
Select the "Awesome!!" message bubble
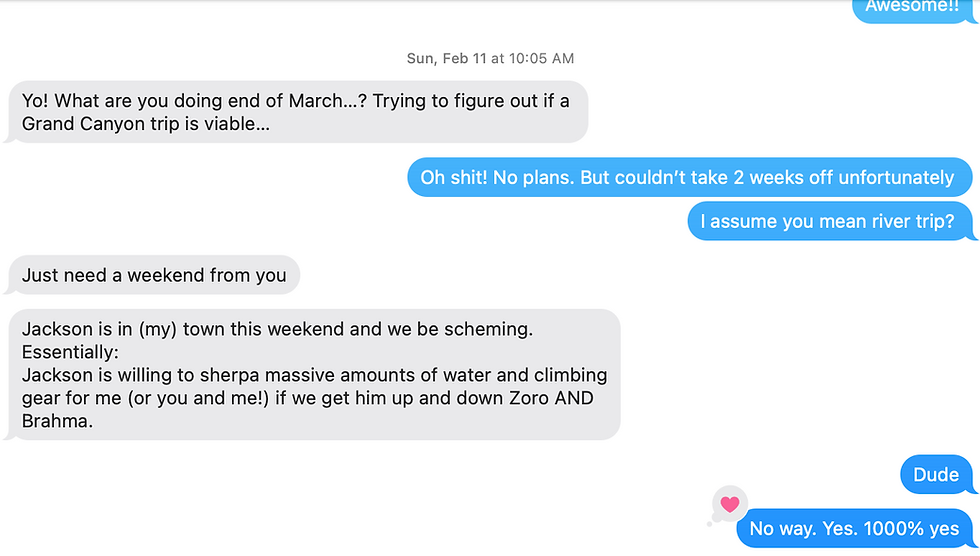(x=913, y=10)
